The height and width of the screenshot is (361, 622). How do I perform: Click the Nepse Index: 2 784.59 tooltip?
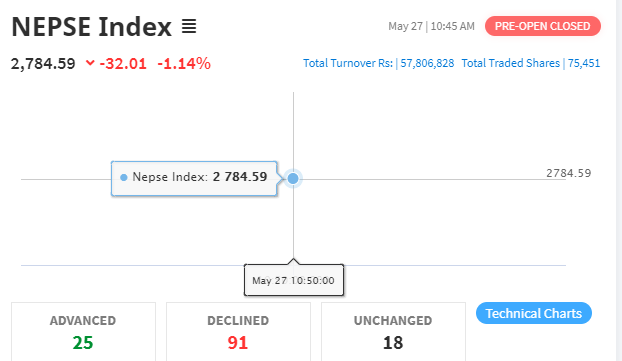[194, 178]
